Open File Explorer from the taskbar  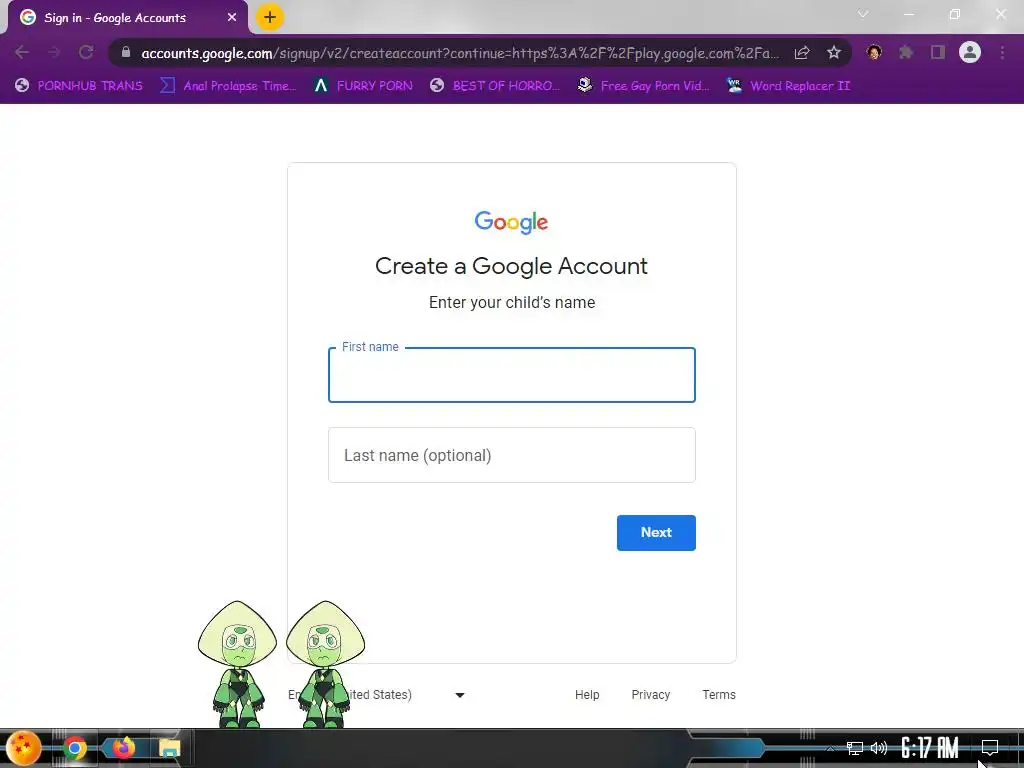[169, 748]
